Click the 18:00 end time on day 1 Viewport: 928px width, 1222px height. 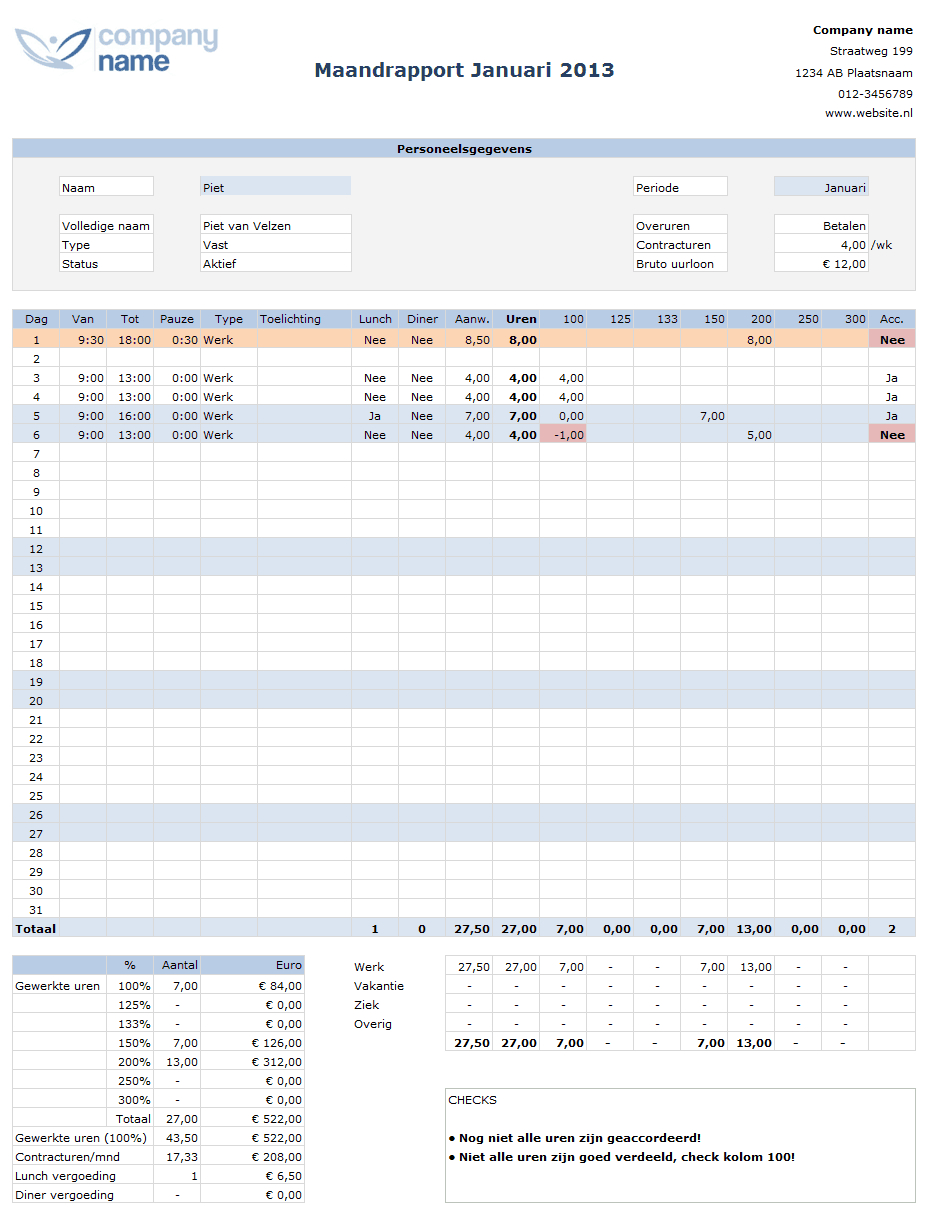click(130, 339)
